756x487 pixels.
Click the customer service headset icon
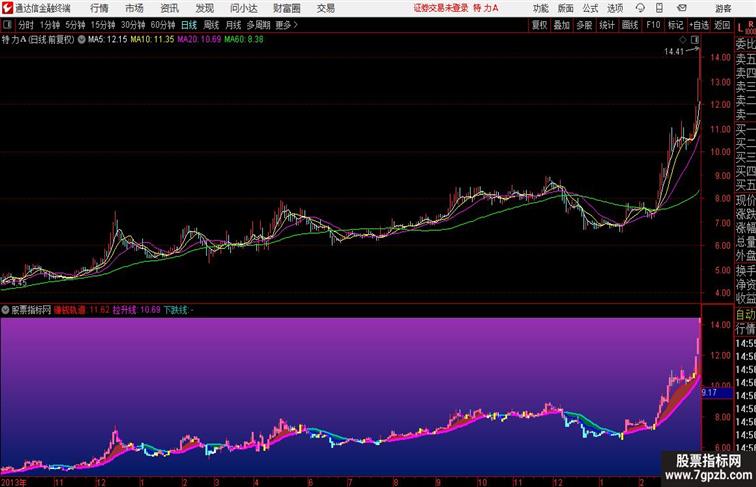point(640,8)
